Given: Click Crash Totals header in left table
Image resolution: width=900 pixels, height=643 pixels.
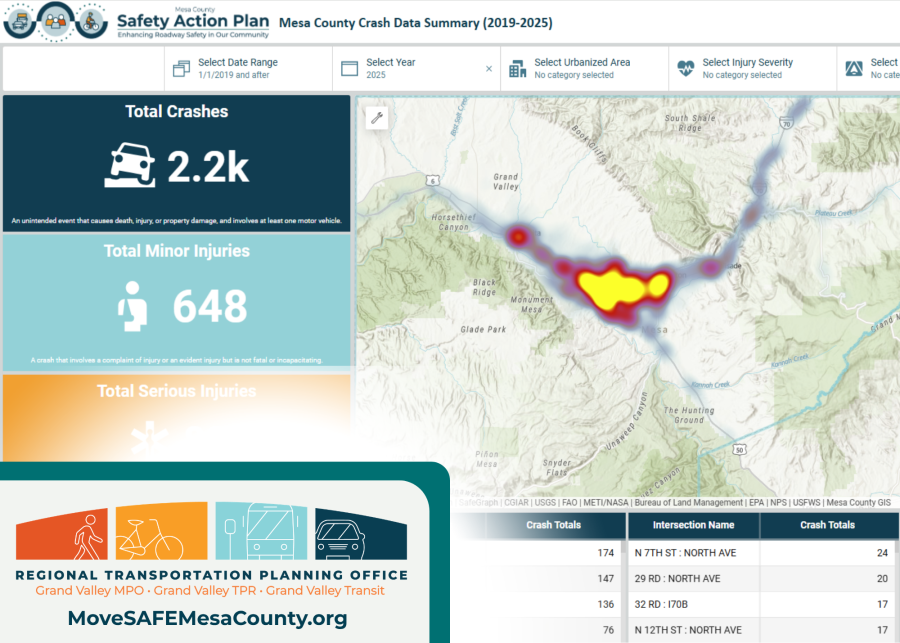Looking at the screenshot, I should tap(553, 525).
